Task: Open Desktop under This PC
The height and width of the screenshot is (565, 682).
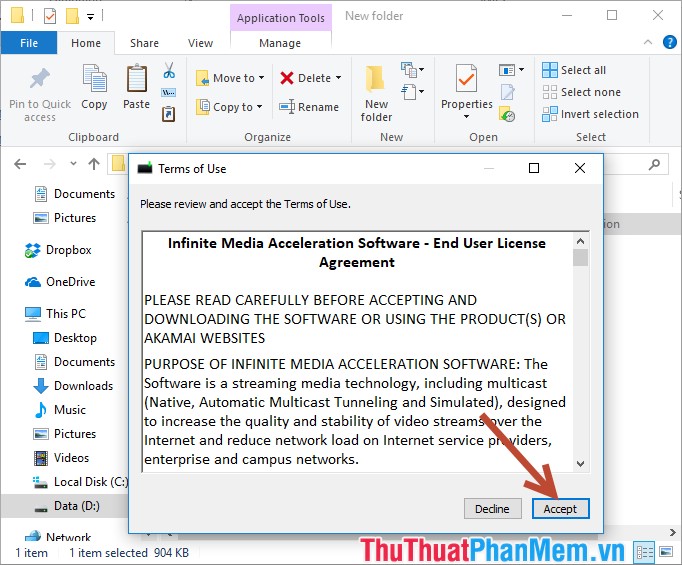Action: tap(65, 338)
